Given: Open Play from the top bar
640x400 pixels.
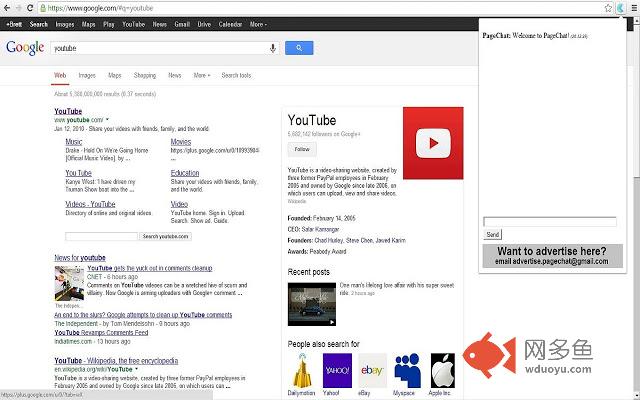Looking at the screenshot, I should (109, 24).
